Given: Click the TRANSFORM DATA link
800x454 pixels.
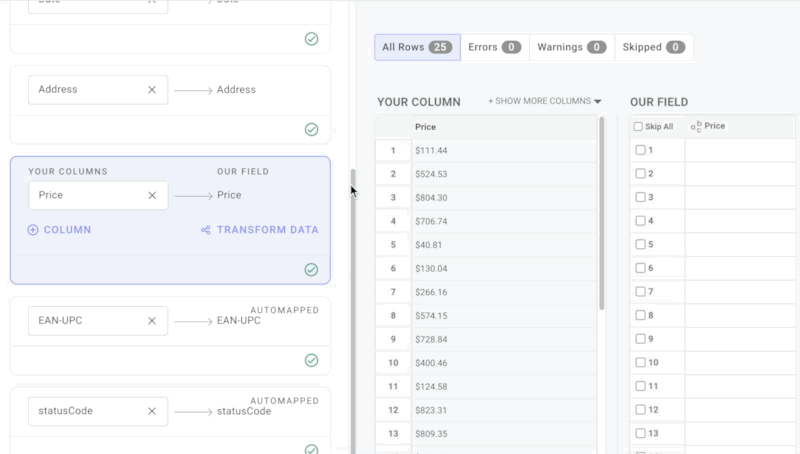Looking at the screenshot, I should [267, 230].
